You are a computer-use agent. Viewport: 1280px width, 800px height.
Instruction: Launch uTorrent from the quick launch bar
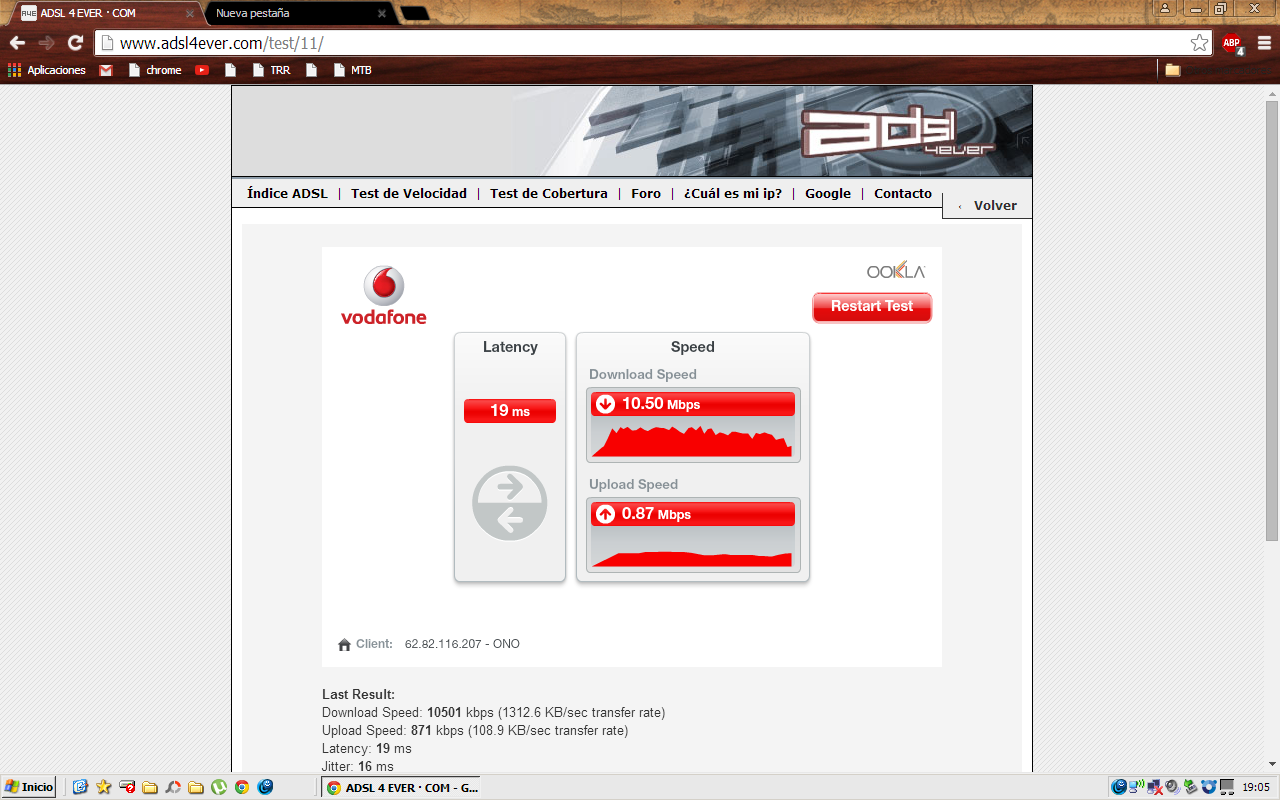click(218, 786)
